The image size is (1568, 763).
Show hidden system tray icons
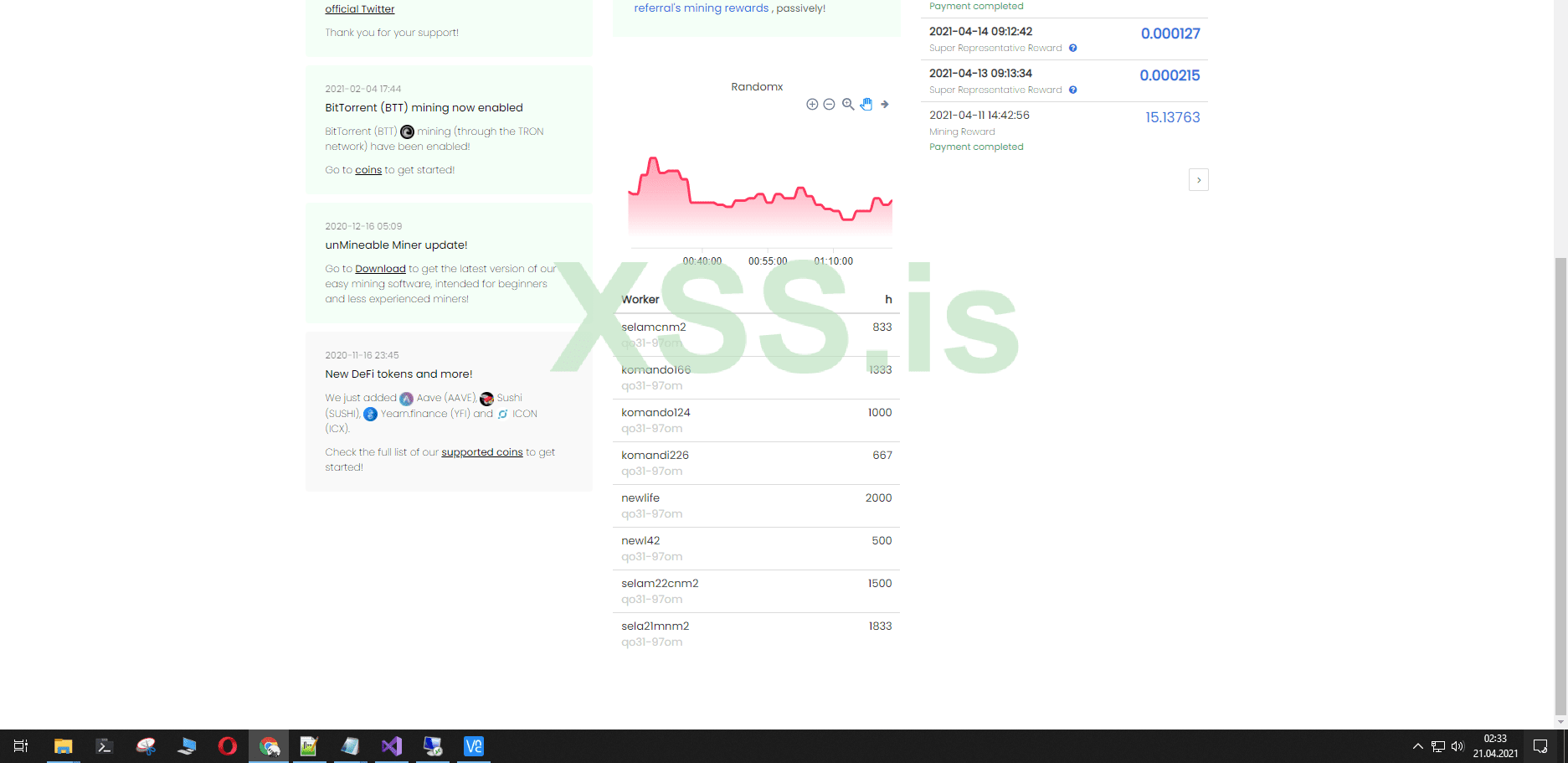click(x=1417, y=746)
